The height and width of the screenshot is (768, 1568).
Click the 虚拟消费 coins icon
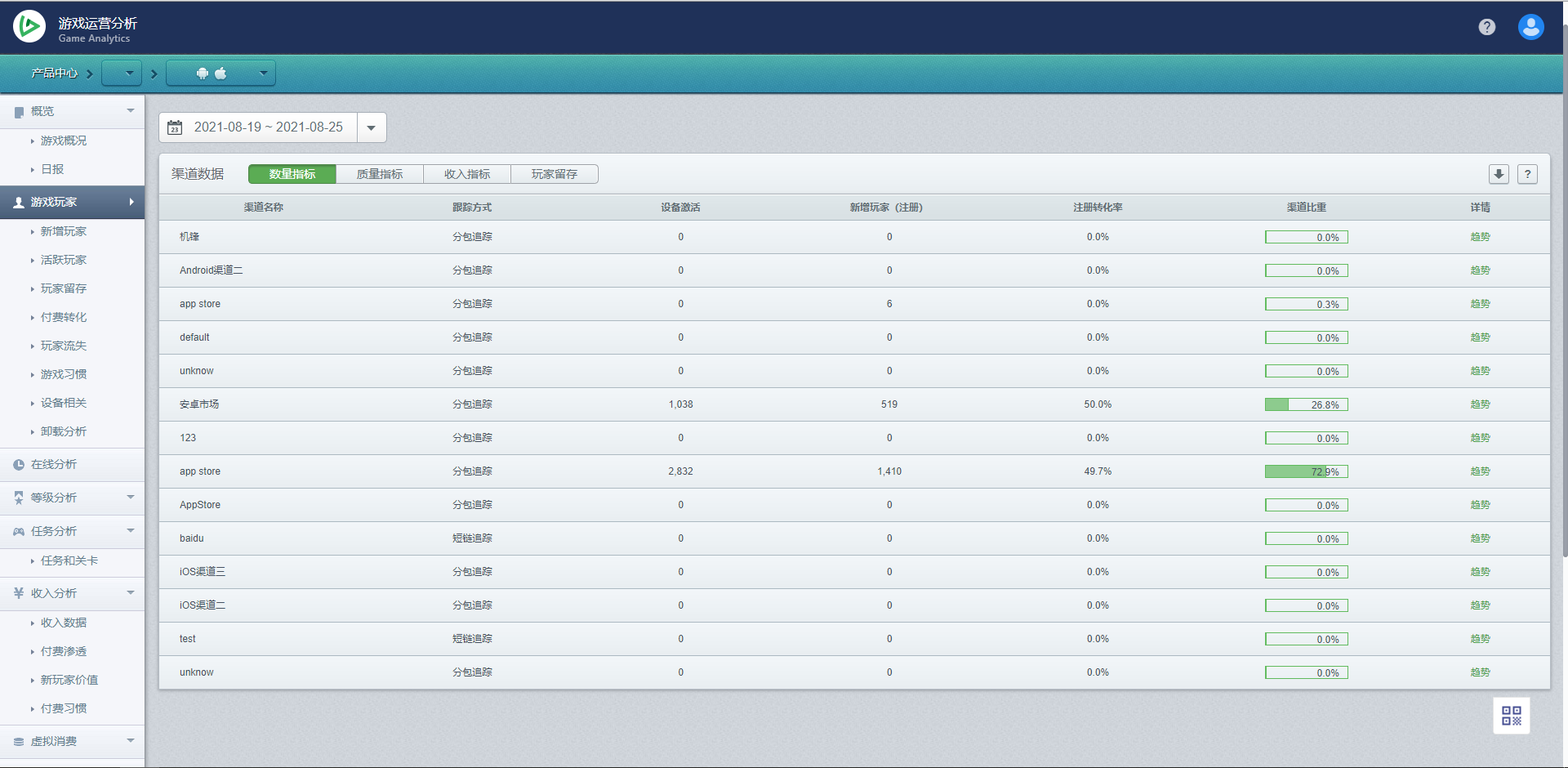coord(19,742)
